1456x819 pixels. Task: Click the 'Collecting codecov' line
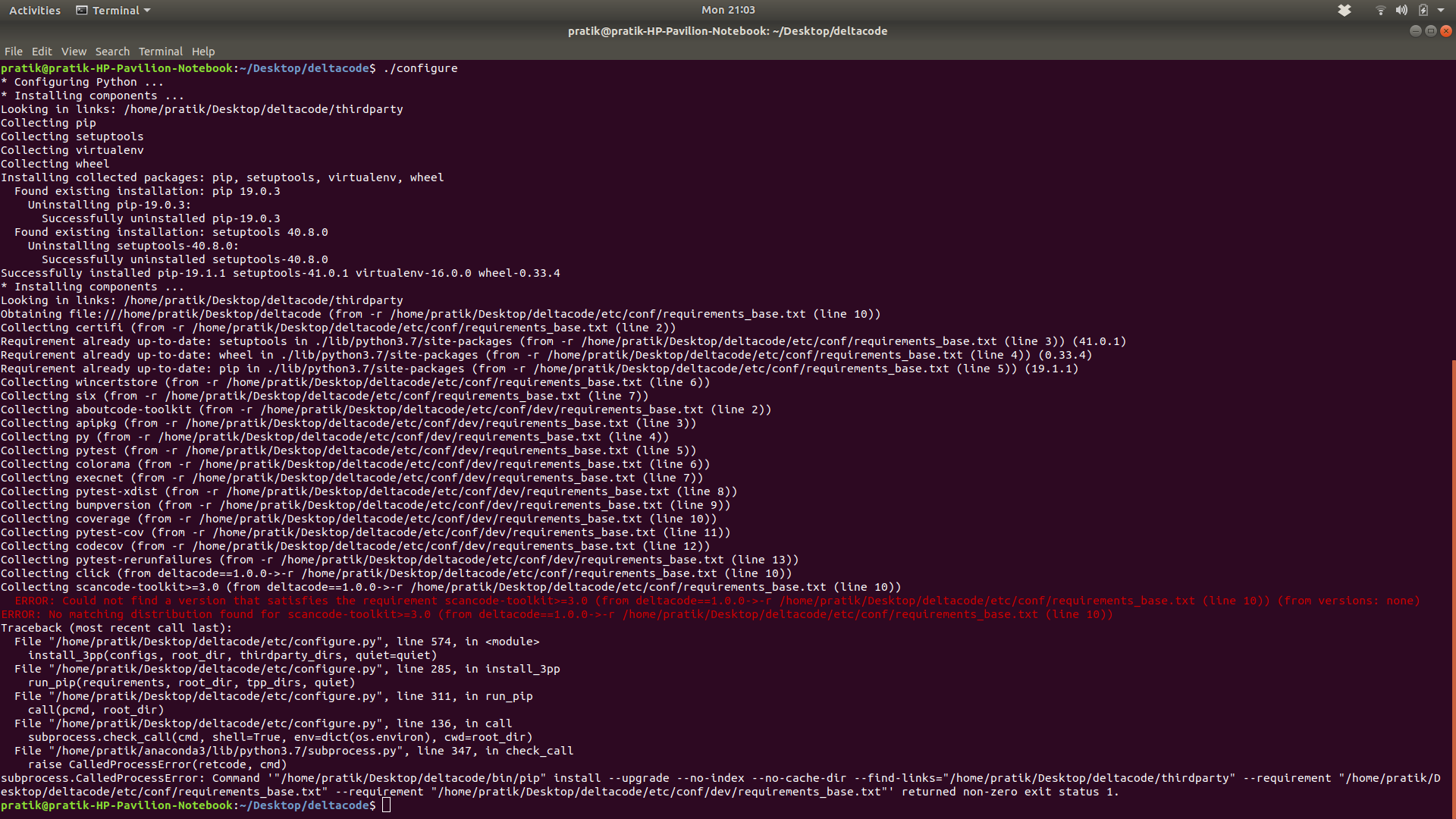tap(356, 546)
